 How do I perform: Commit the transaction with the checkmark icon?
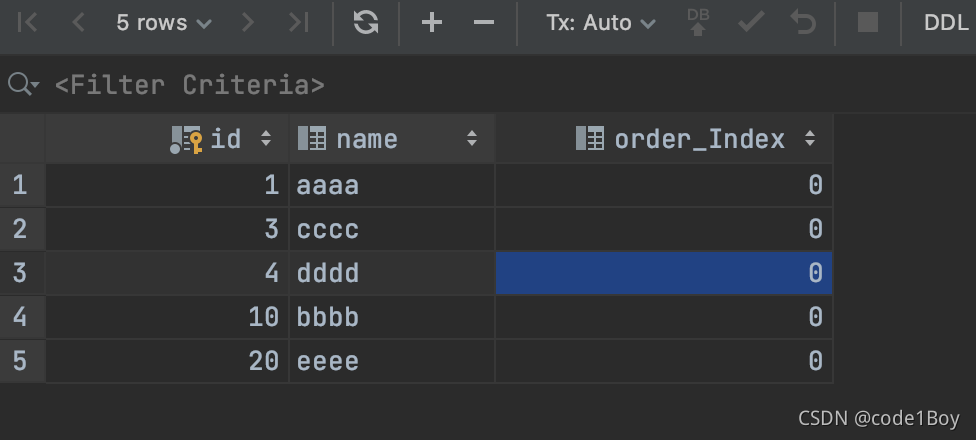[x=751, y=23]
